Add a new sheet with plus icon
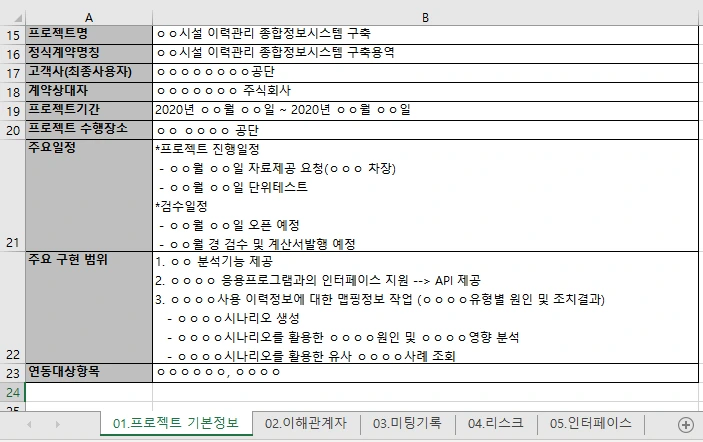The height and width of the screenshot is (442, 703). [x=686, y=425]
